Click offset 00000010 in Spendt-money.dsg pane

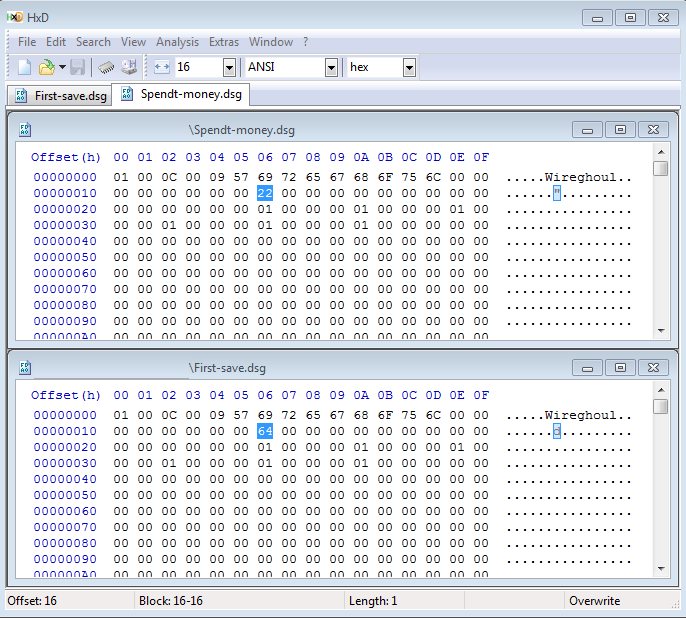[x=65, y=193]
